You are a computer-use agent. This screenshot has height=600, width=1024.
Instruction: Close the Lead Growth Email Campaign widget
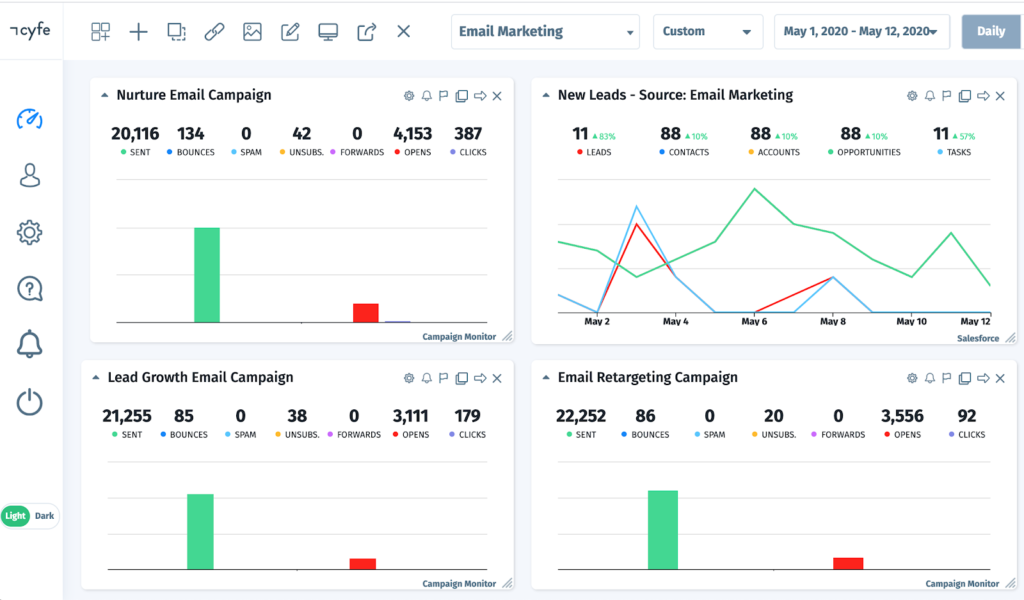[x=497, y=378]
